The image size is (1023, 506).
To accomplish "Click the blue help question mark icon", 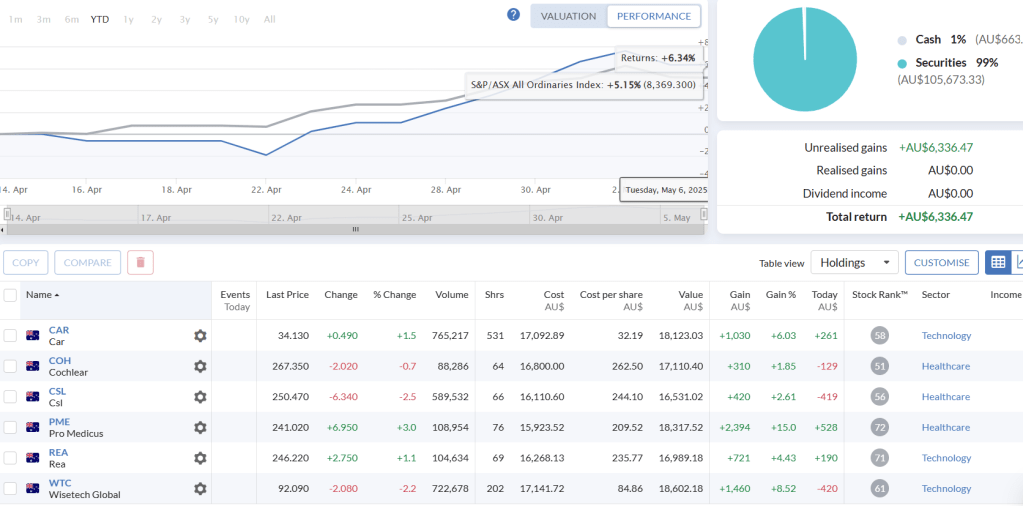I will pyautogui.click(x=513, y=15).
